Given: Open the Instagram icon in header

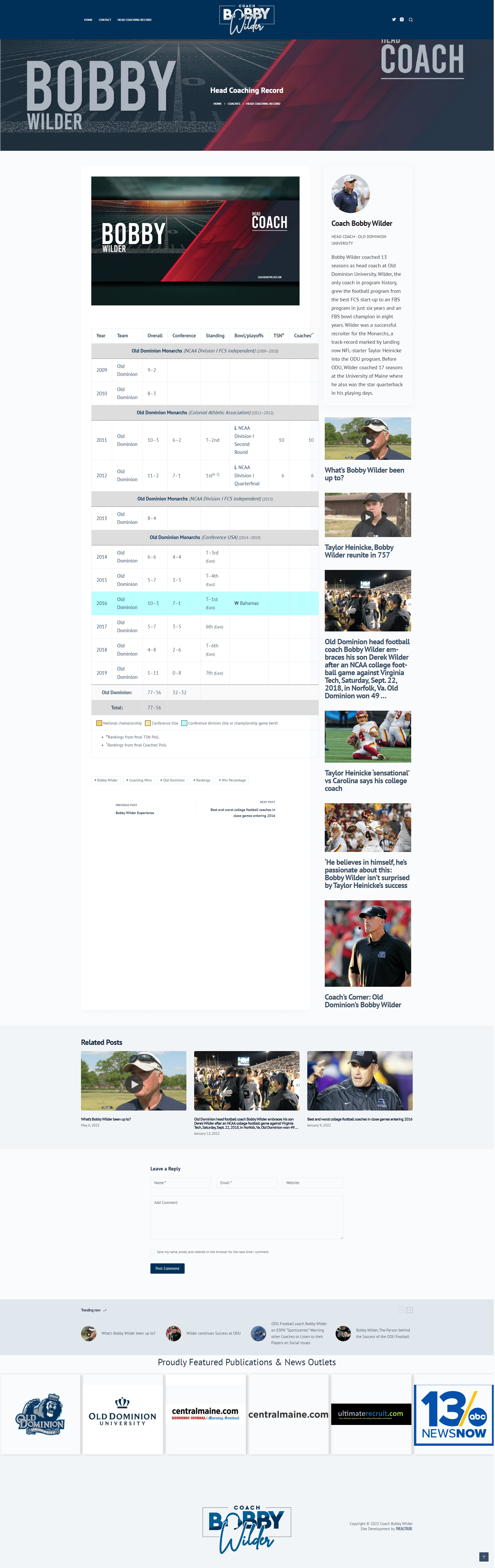Looking at the screenshot, I should 402,20.
